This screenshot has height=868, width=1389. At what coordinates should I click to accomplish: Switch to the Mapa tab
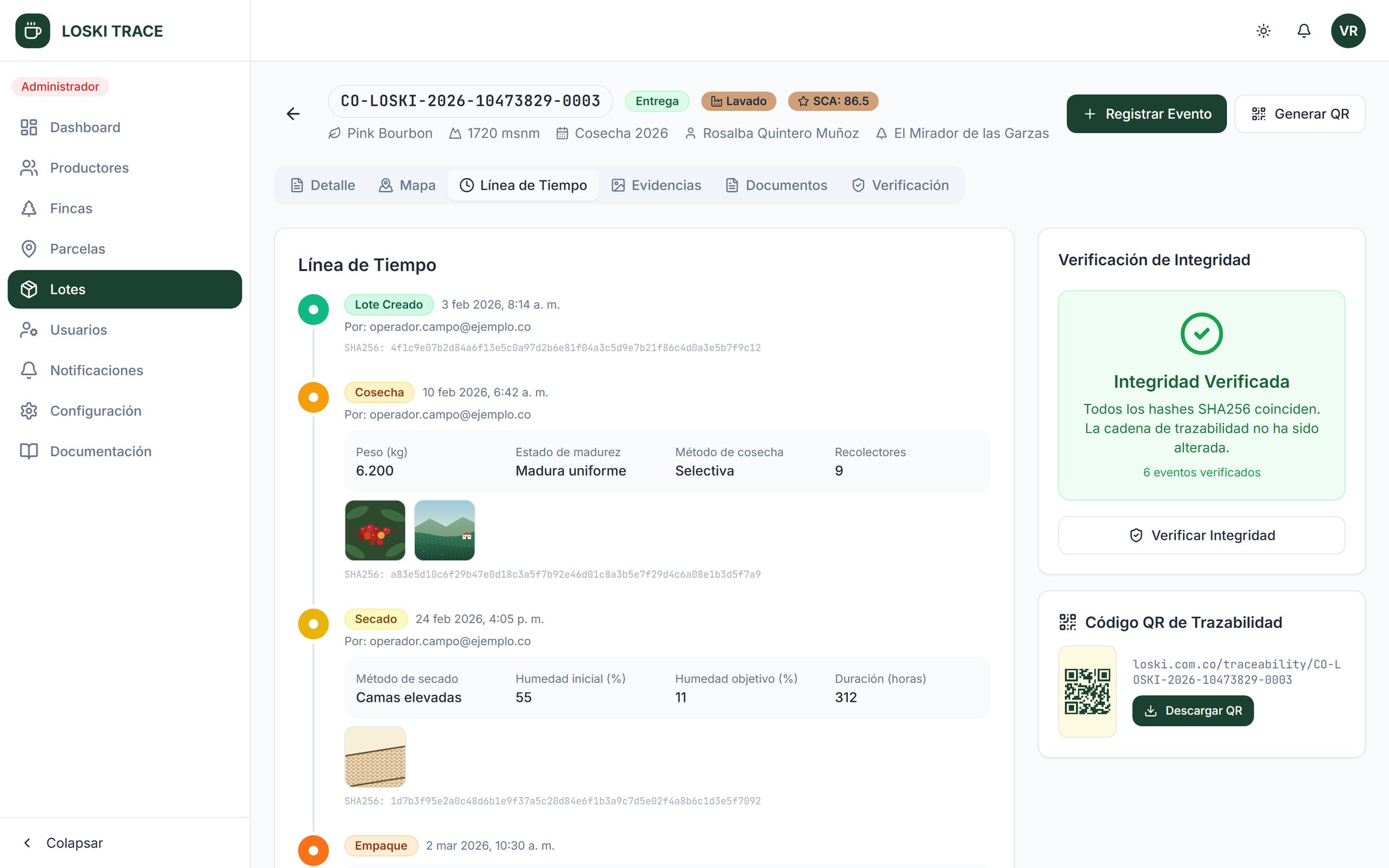[407, 185]
